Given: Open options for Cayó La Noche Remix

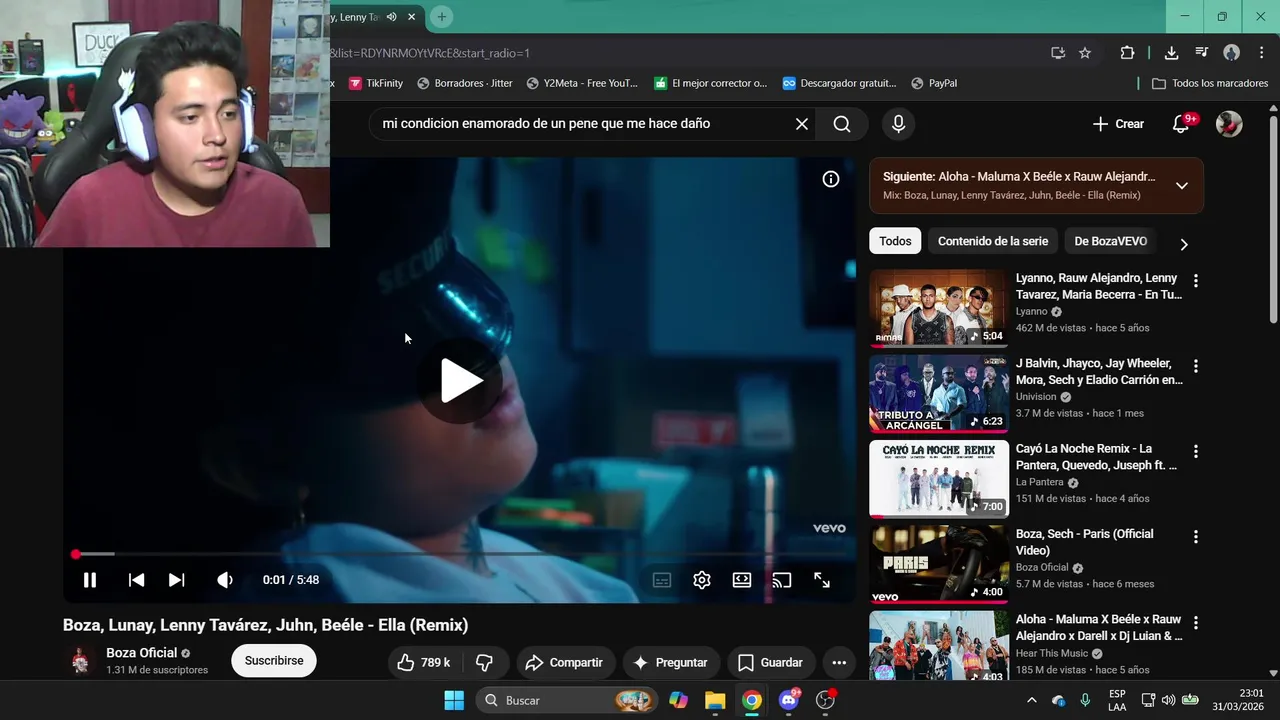Looking at the screenshot, I should pyautogui.click(x=1195, y=451).
